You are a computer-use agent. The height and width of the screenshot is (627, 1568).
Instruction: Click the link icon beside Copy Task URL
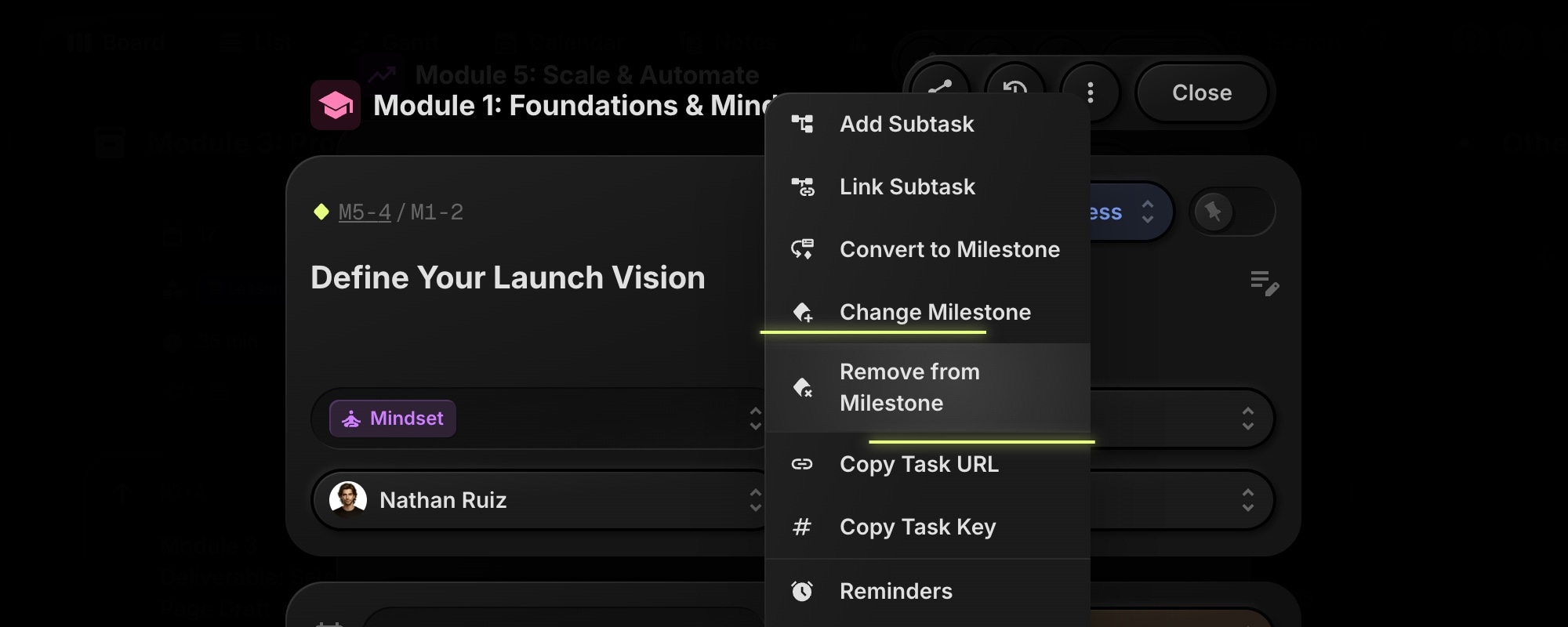(801, 464)
